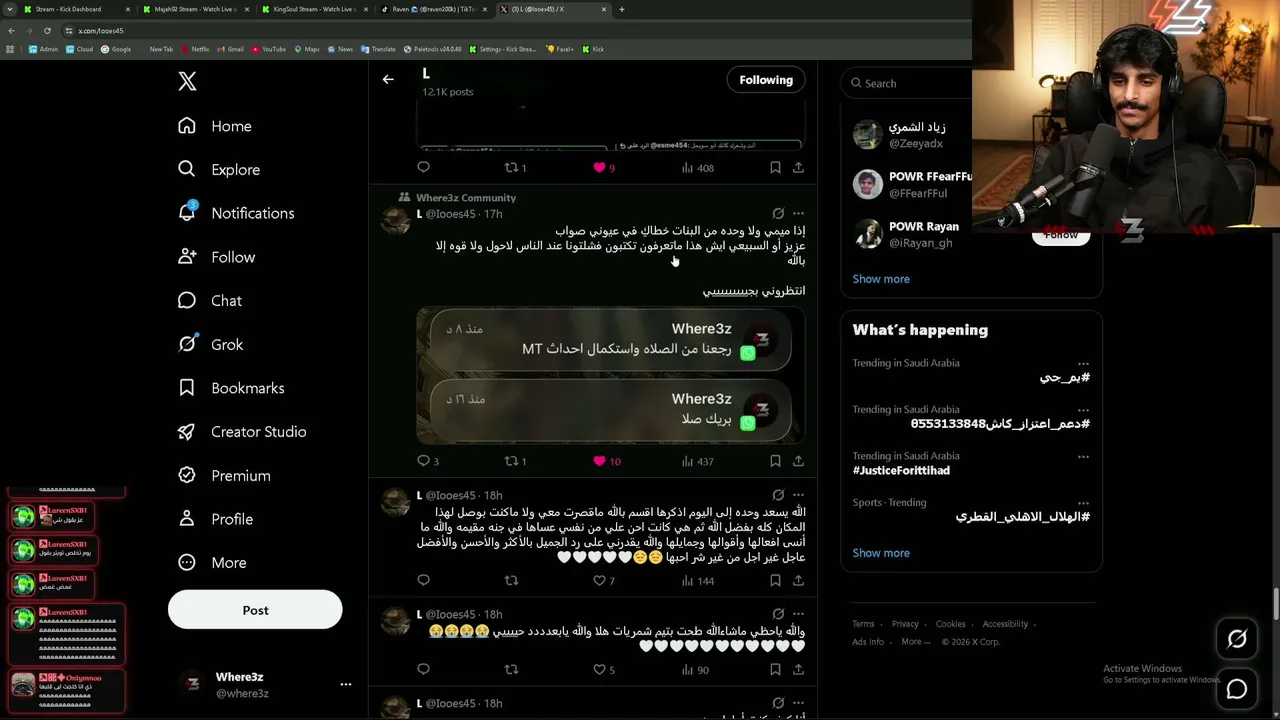
Task: Open more options on the first 18h tweet
Action: click(x=798, y=495)
